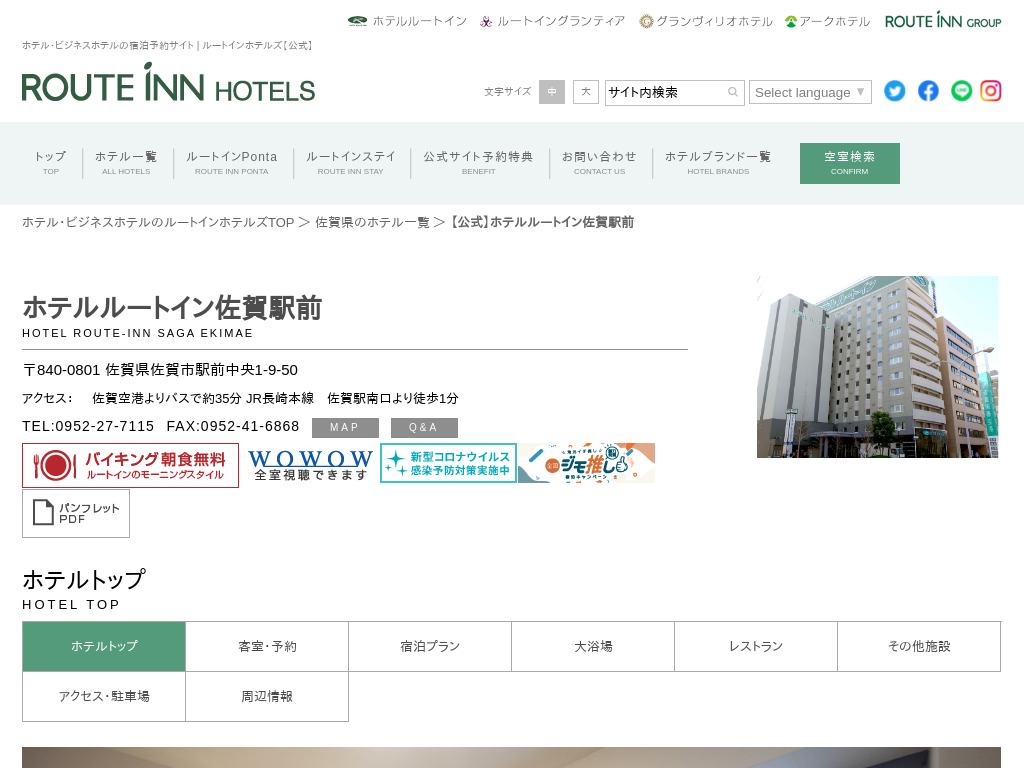Open 公式サイト予約特典 BENEFIT menu

pyautogui.click(x=479, y=163)
